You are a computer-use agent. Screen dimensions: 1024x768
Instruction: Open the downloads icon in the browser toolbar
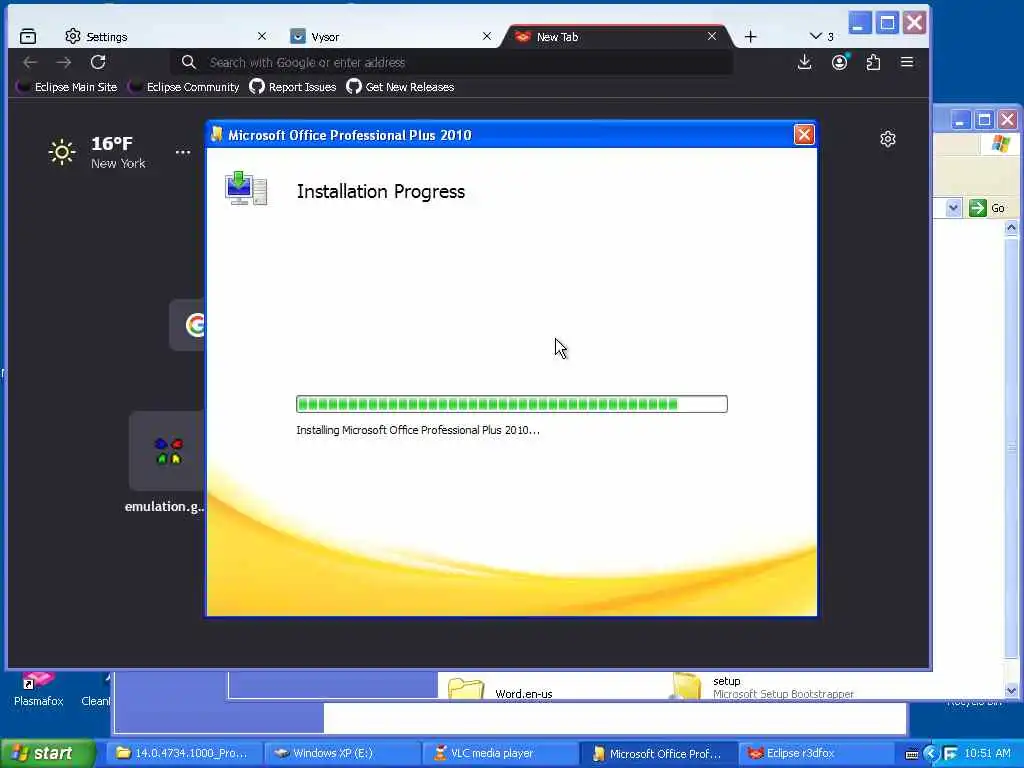coord(805,62)
